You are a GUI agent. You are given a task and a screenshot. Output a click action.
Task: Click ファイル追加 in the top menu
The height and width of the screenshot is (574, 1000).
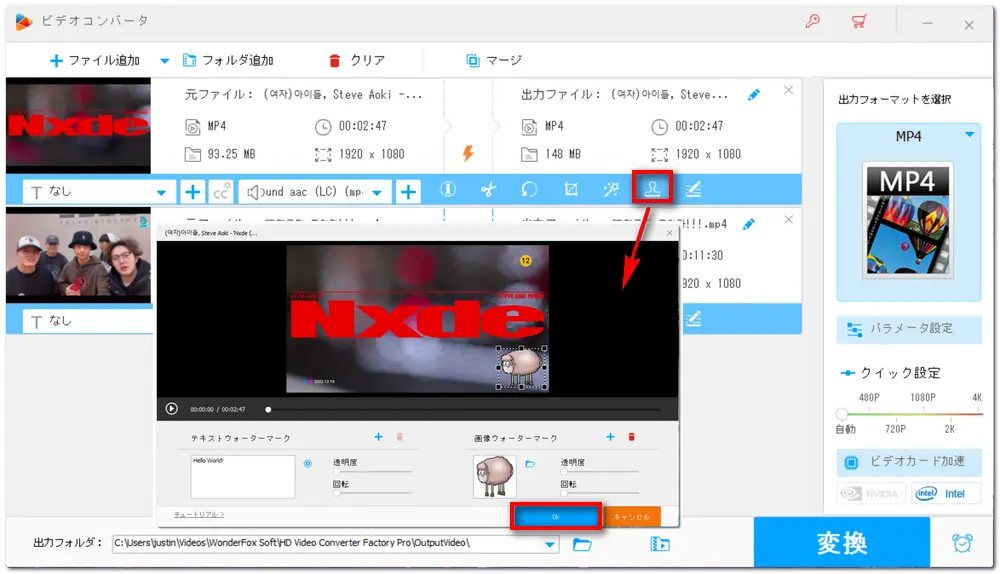tap(94, 60)
